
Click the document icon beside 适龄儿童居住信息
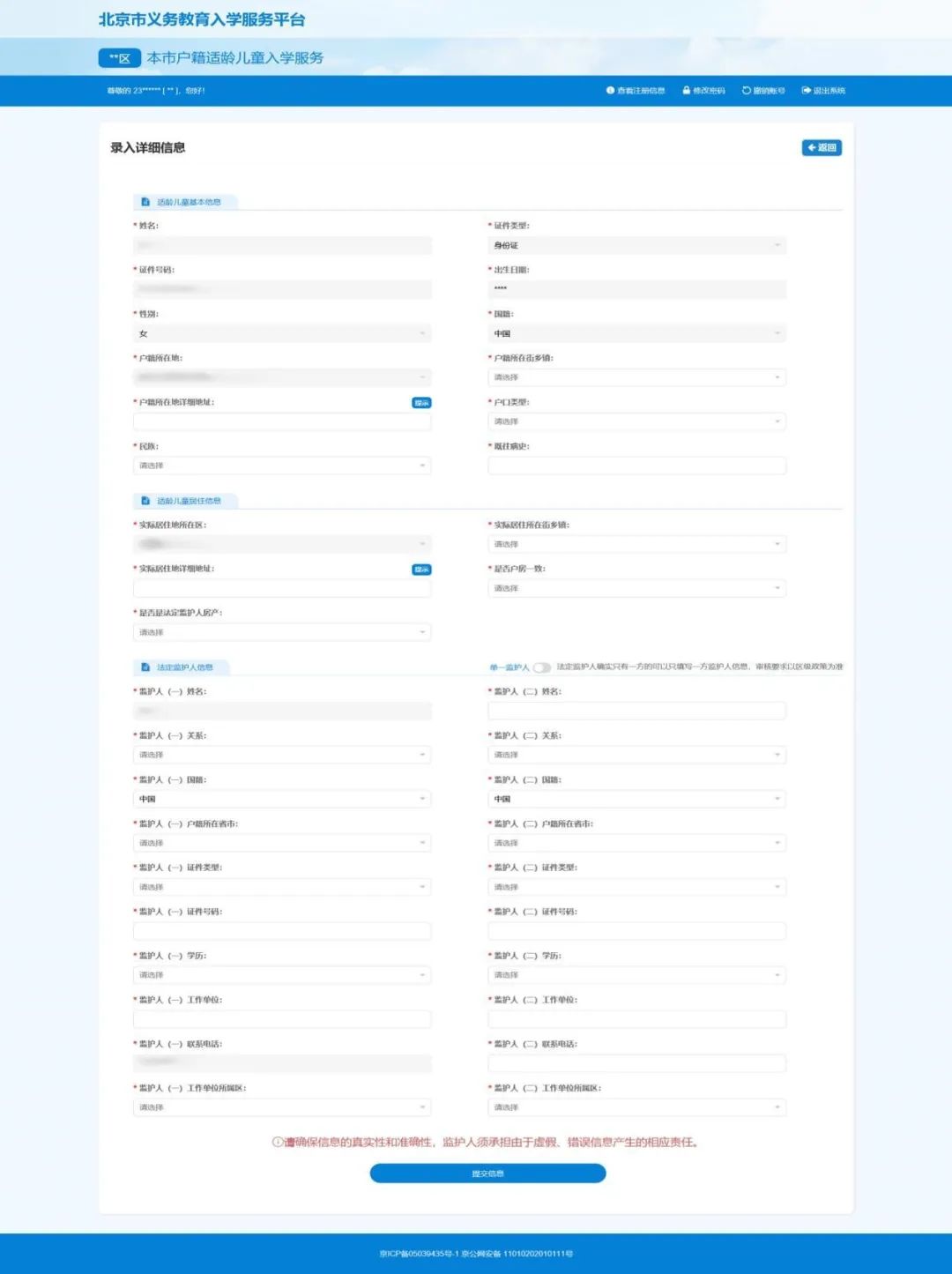point(146,501)
